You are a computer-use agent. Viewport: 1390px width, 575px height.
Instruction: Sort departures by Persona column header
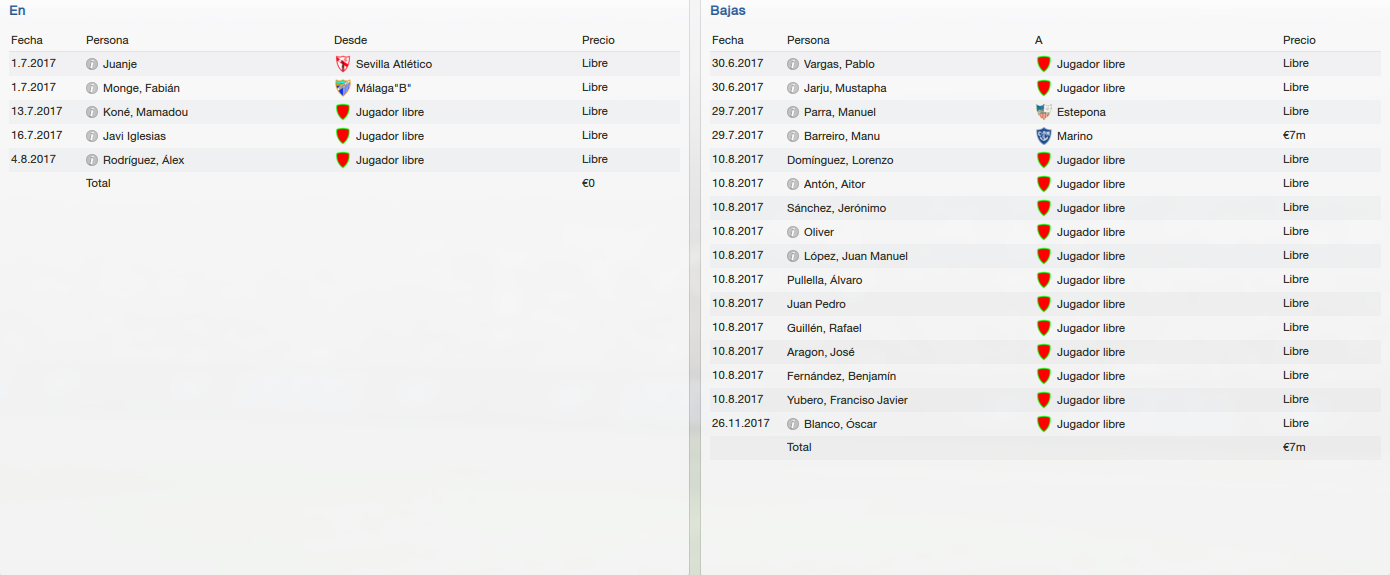(x=808, y=40)
